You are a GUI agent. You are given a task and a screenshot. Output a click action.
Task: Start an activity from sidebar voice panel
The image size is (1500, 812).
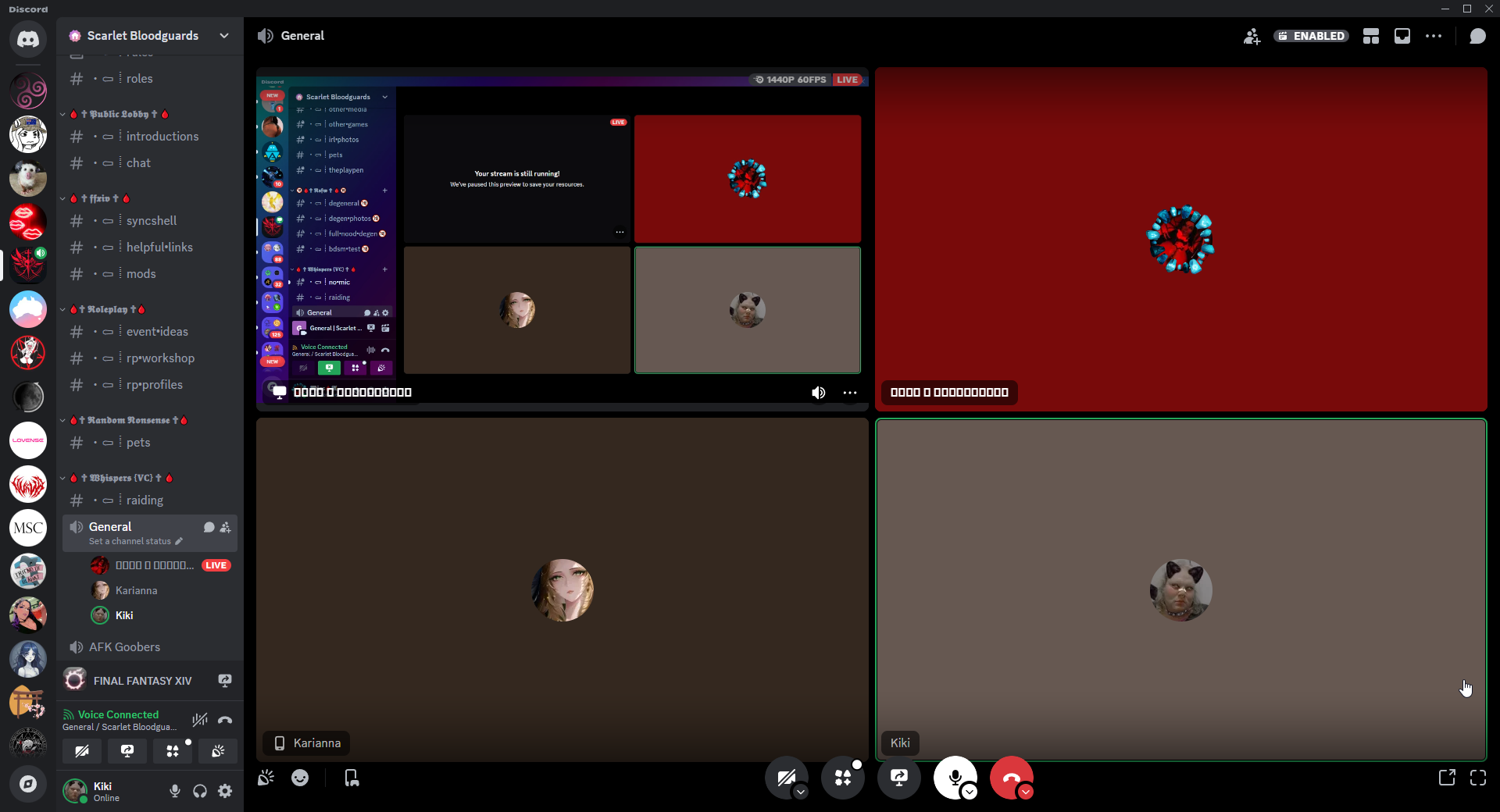click(173, 751)
